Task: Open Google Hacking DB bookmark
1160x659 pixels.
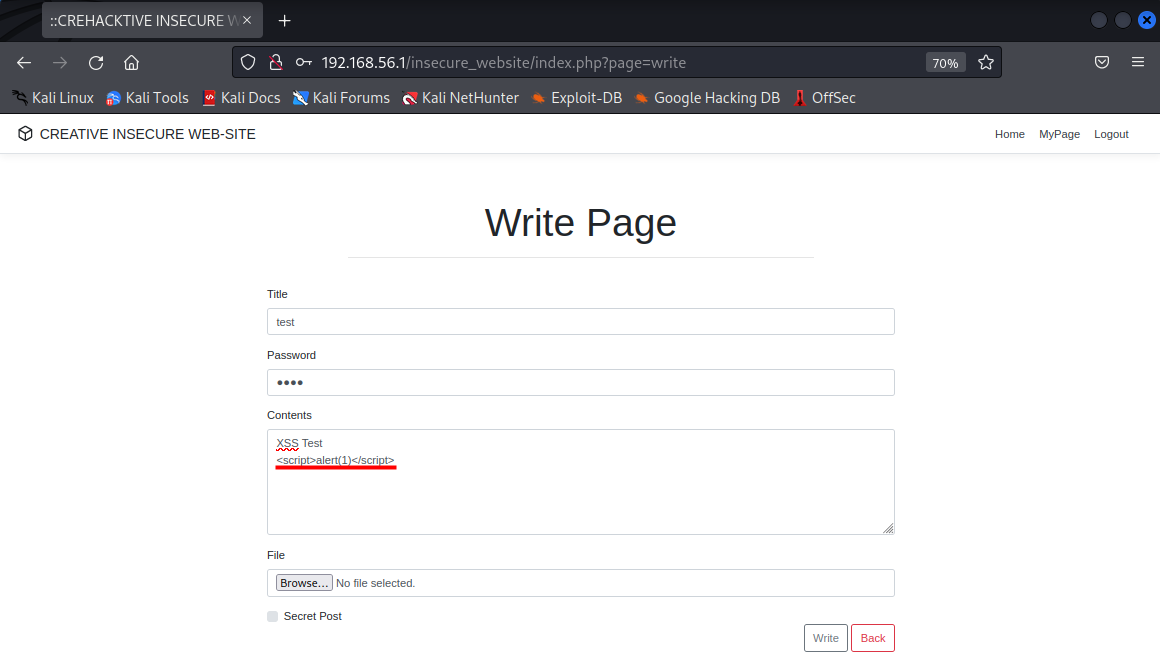Action: (x=707, y=98)
